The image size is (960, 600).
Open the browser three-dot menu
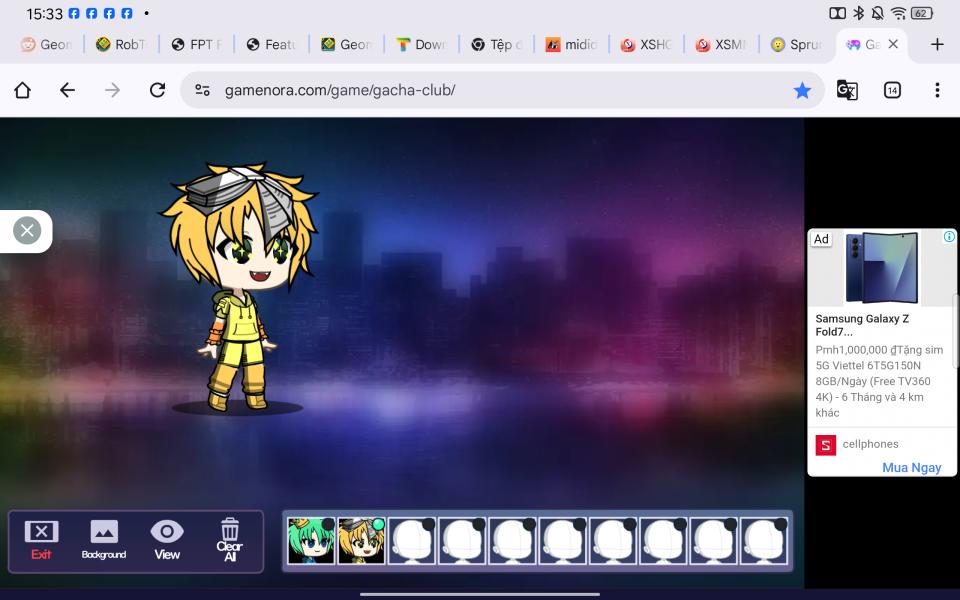click(x=937, y=91)
